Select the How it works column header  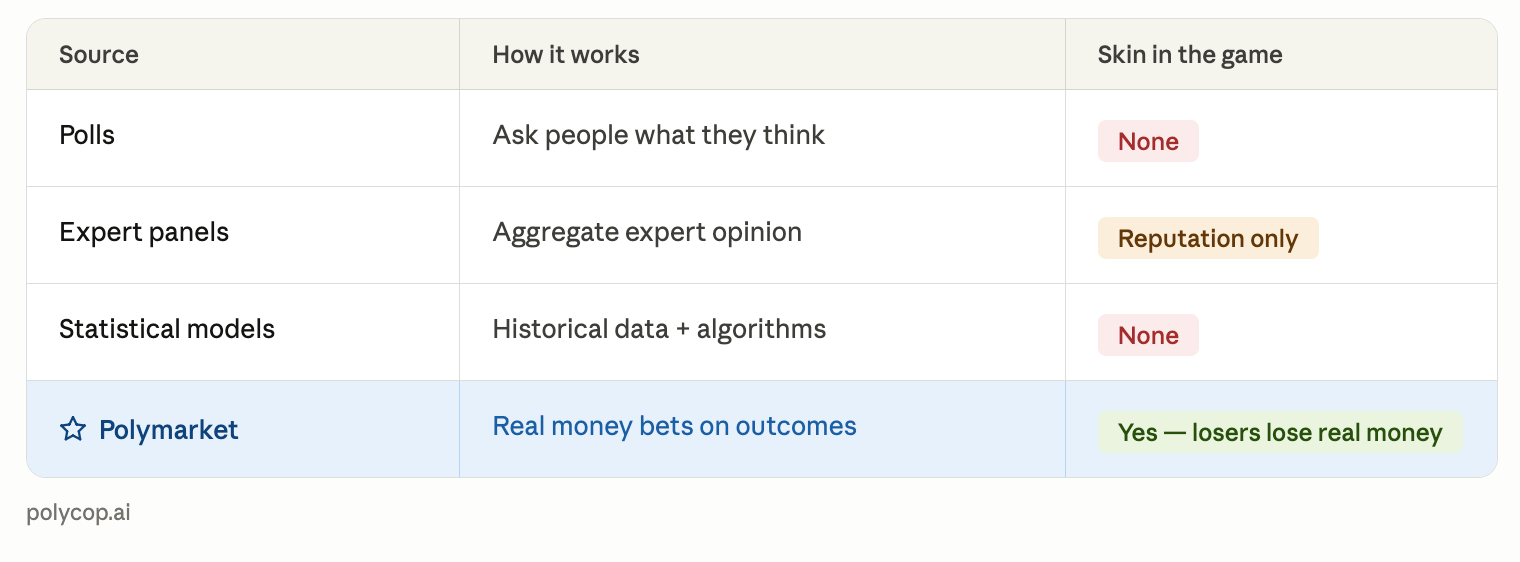click(x=566, y=54)
